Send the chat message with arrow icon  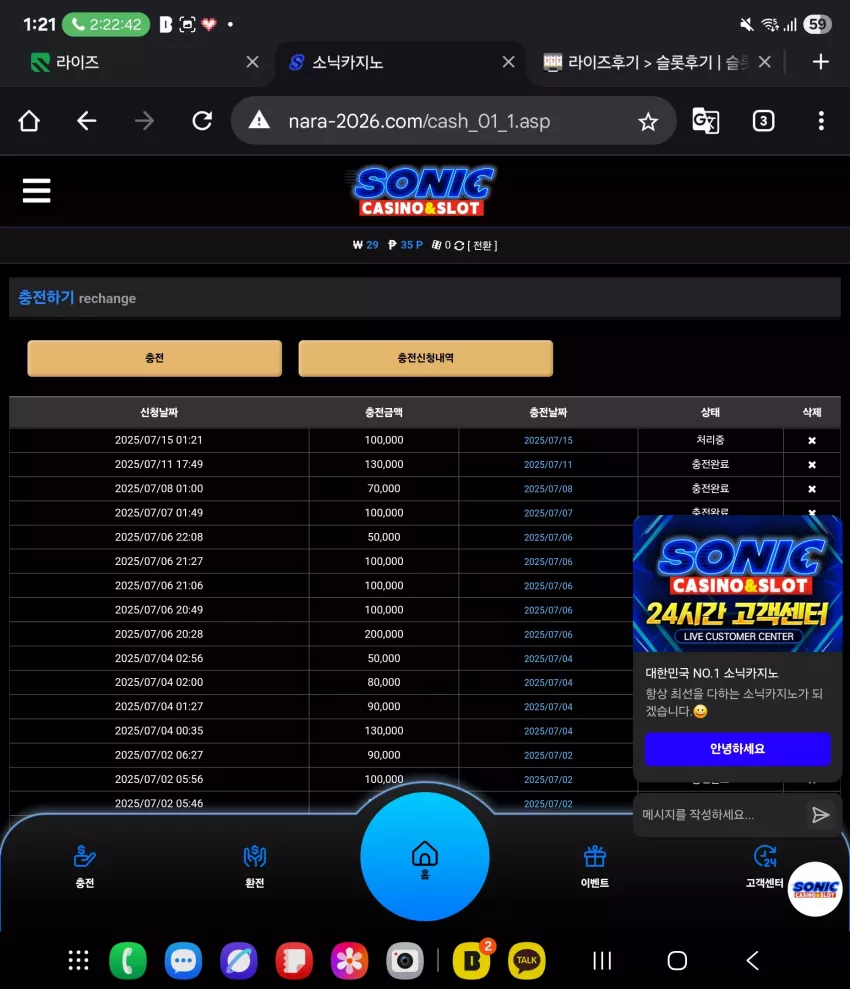tap(820, 815)
